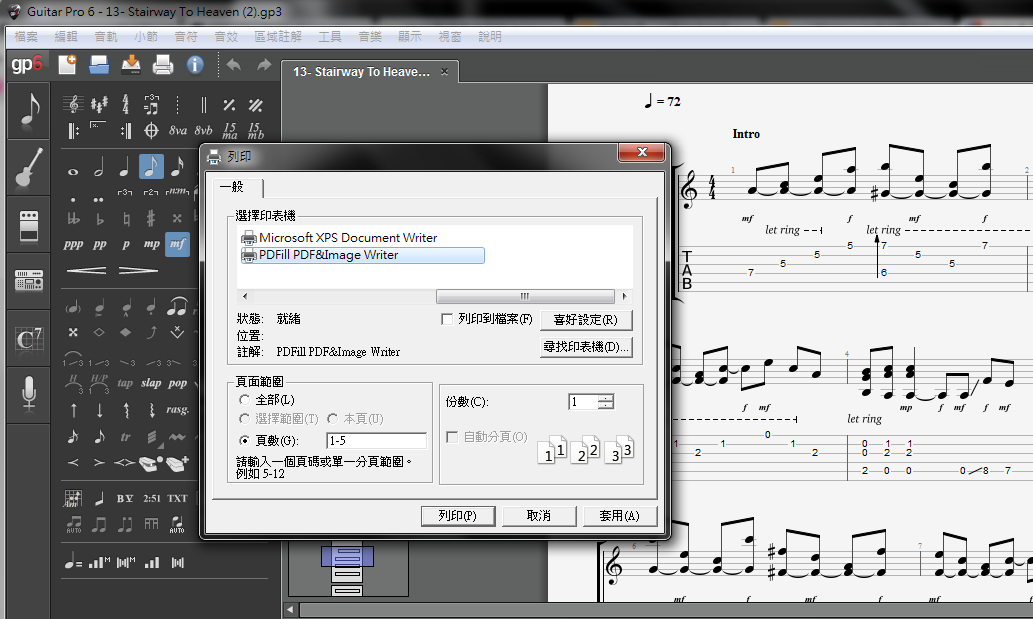
Task: Open 喜好設定(R) printer preferences
Action: click(586, 320)
